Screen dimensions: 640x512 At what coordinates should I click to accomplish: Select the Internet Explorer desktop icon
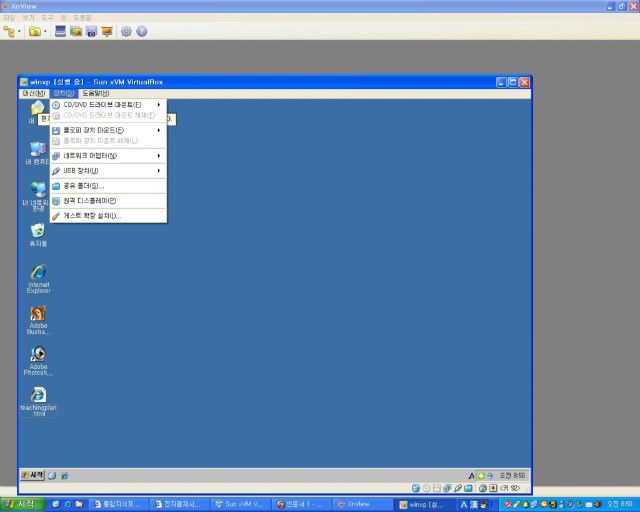tap(38, 279)
